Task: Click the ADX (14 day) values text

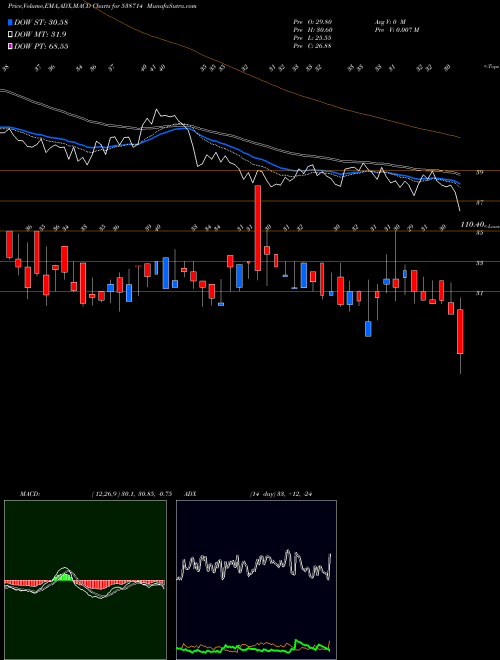Action: 282,494
